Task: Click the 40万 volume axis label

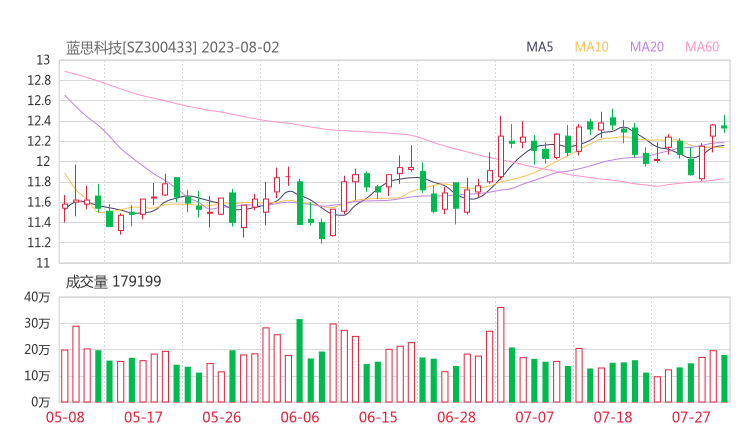Action: pos(37,297)
